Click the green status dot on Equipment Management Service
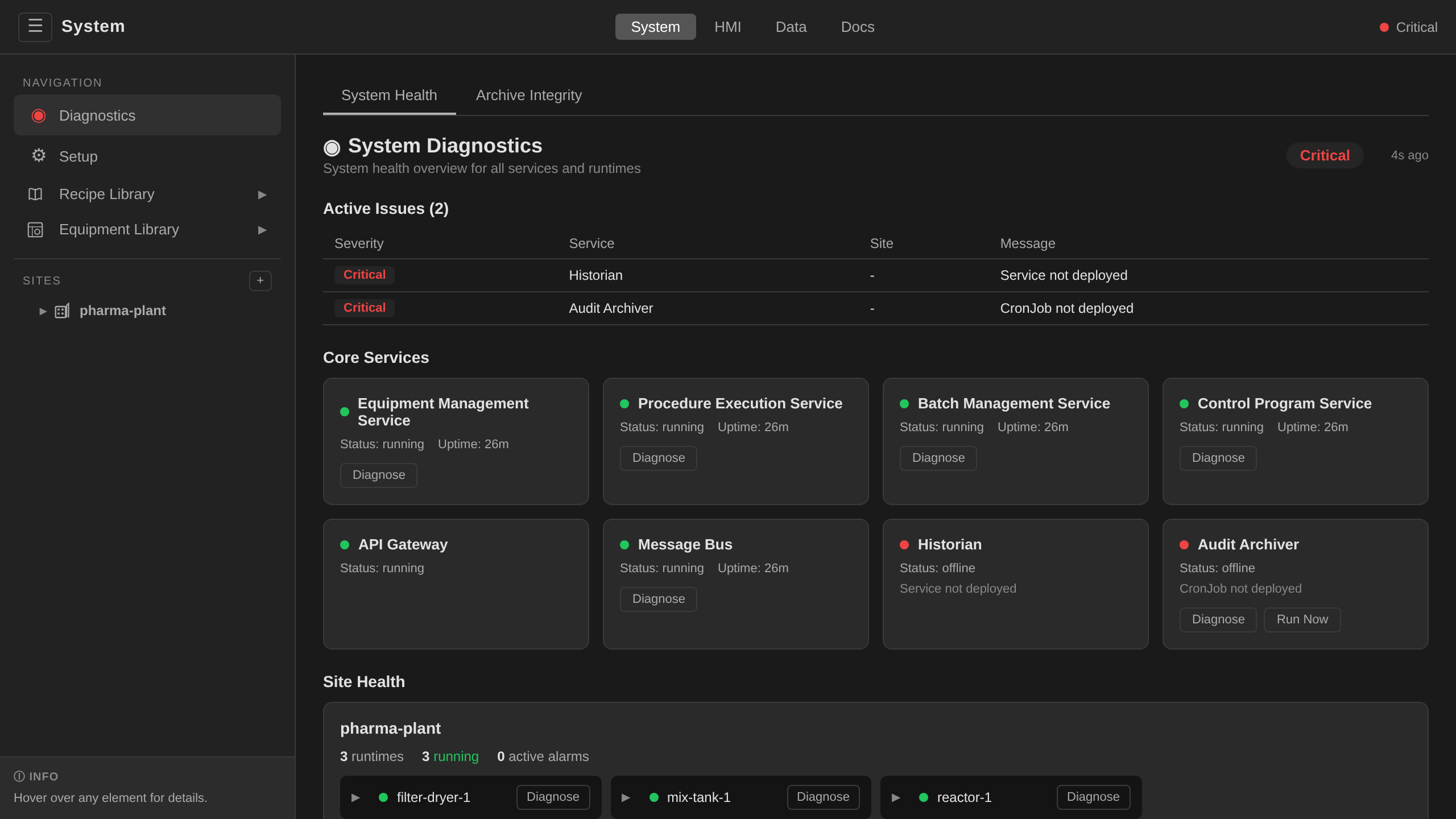This screenshot has height=819, width=1456. (x=345, y=412)
